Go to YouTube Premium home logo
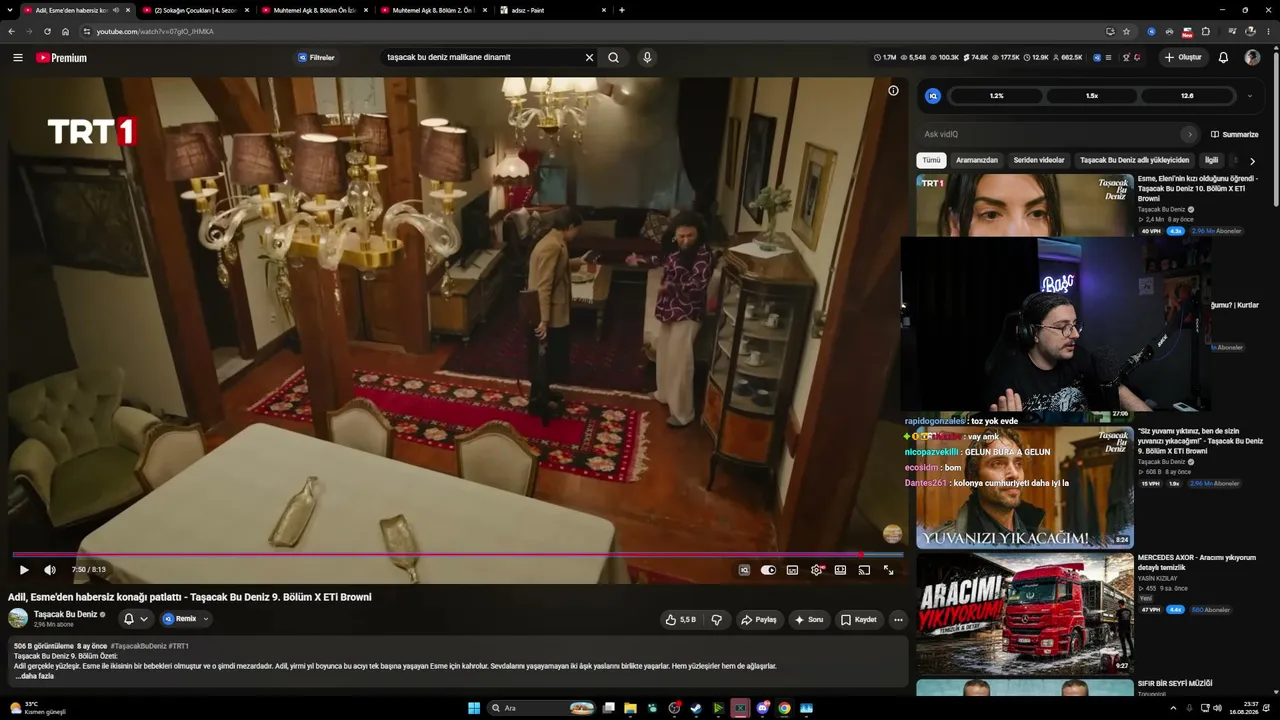The image size is (1280, 720). 62,58
